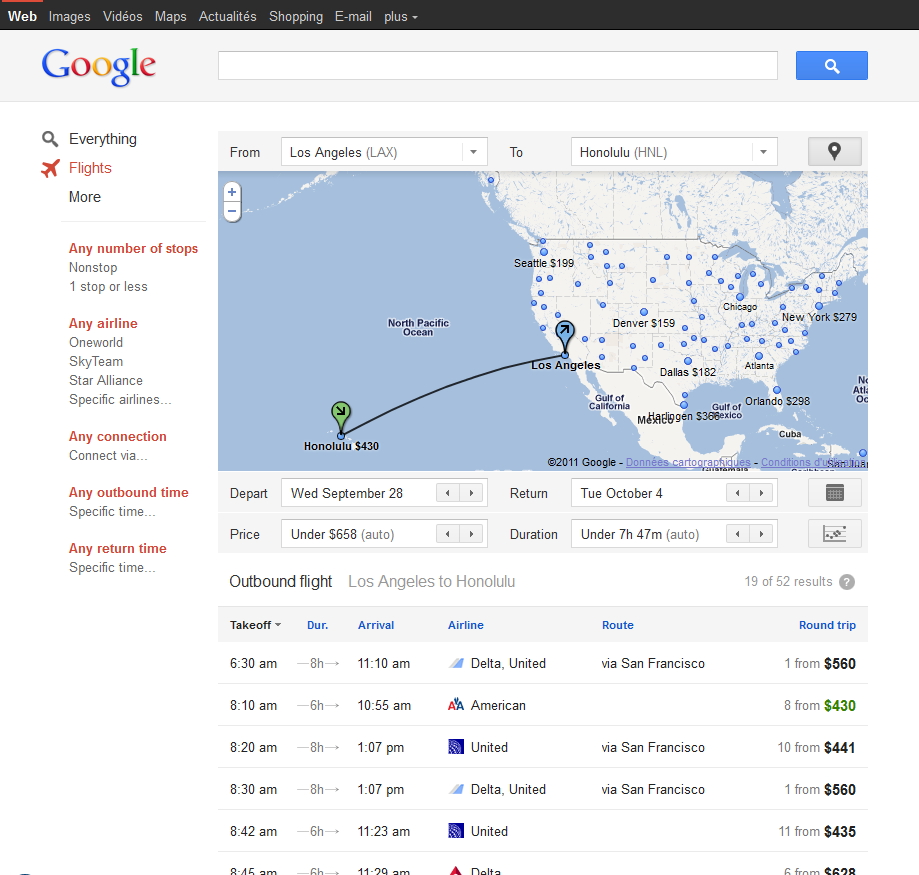This screenshot has height=875, width=919.
Task: Sort by Round trip price header
Action: [827, 625]
